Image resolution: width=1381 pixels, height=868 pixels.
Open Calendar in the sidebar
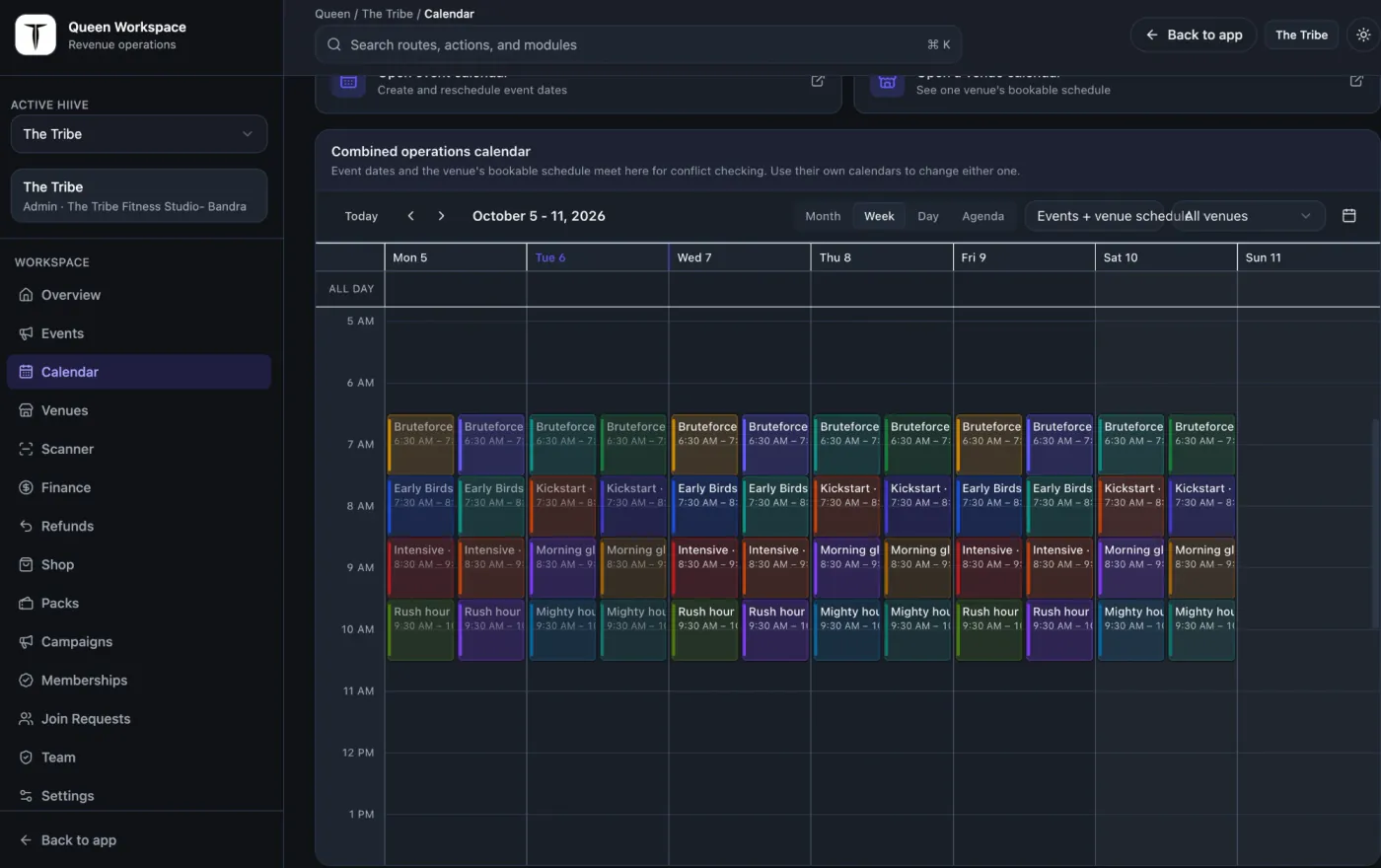coord(139,372)
